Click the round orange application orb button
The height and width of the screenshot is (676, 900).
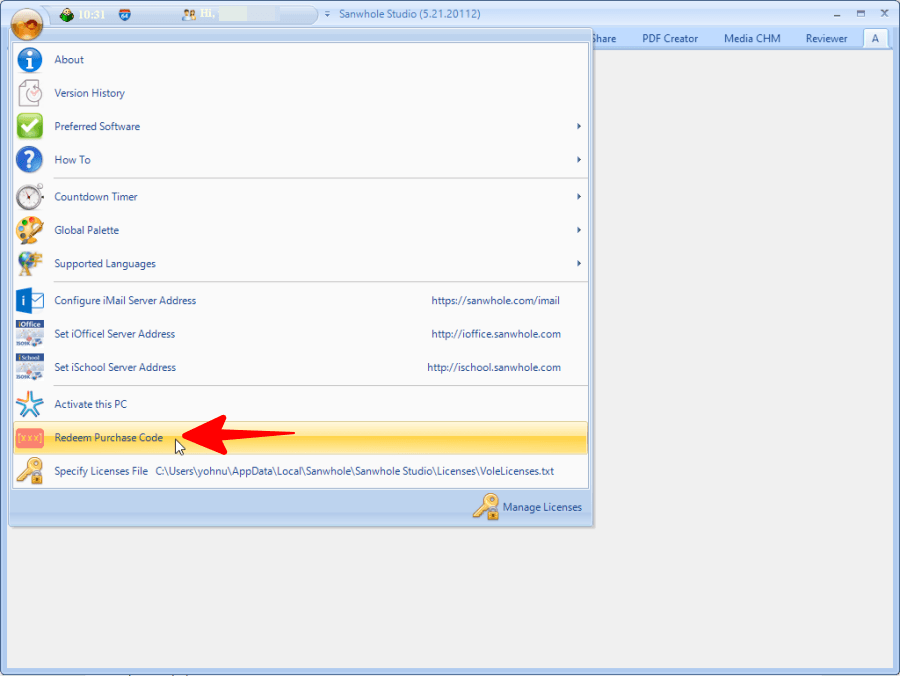coord(26,24)
